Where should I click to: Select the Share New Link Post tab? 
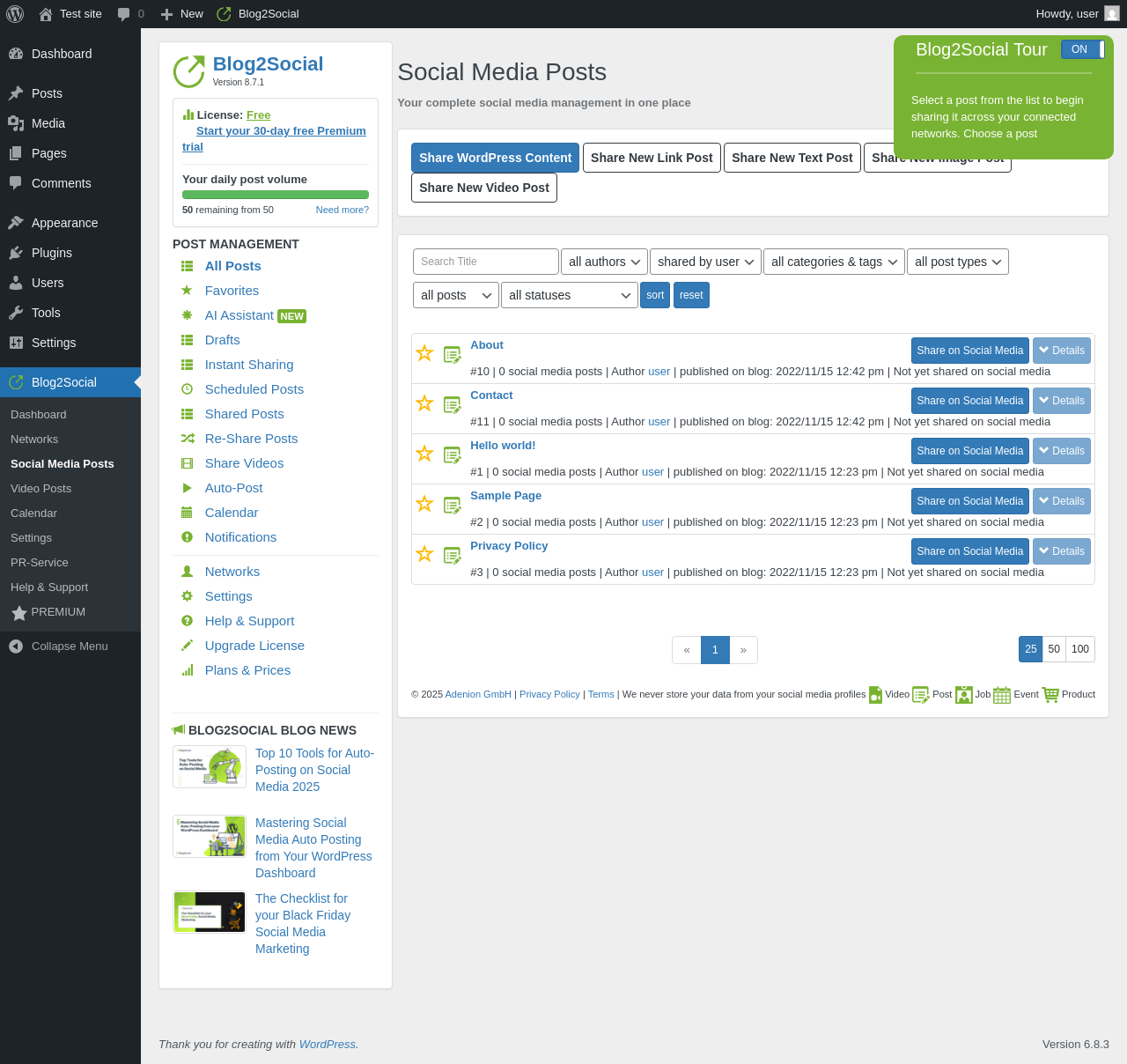click(x=652, y=158)
